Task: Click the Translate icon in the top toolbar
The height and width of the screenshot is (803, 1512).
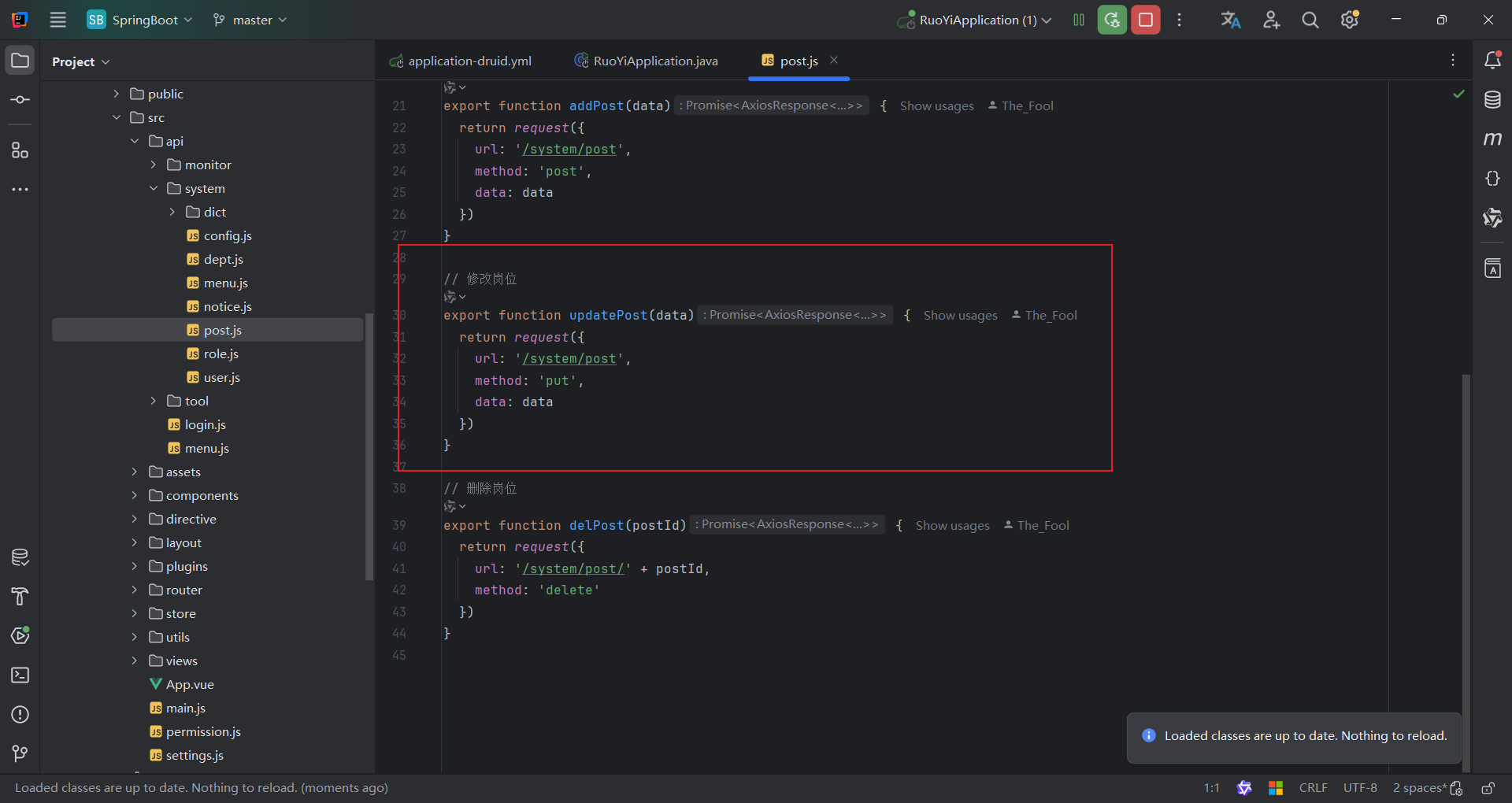Action: click(x=1231, y=20)
